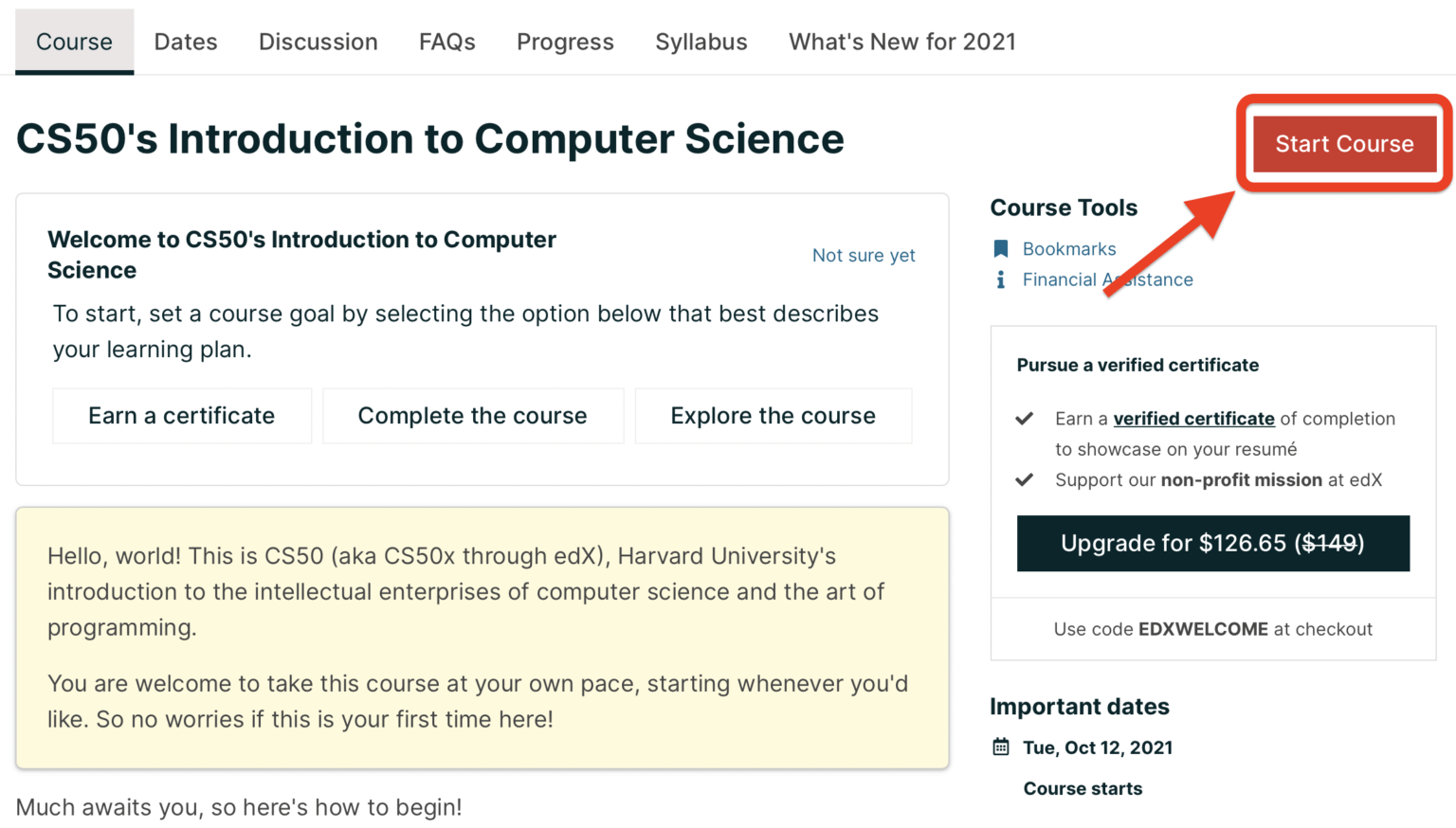
Task: Open Bookmarks from Course Tools
Action: pos(1069,248)
